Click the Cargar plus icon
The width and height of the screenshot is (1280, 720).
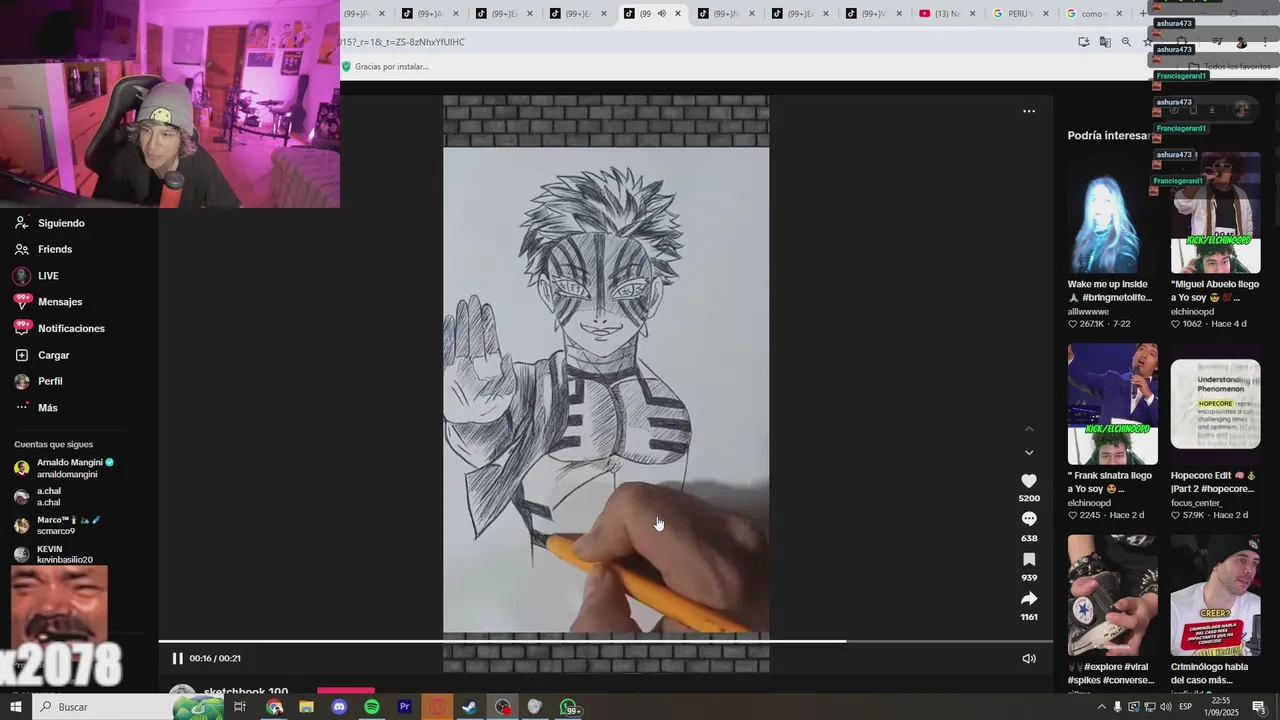point(22,355)
